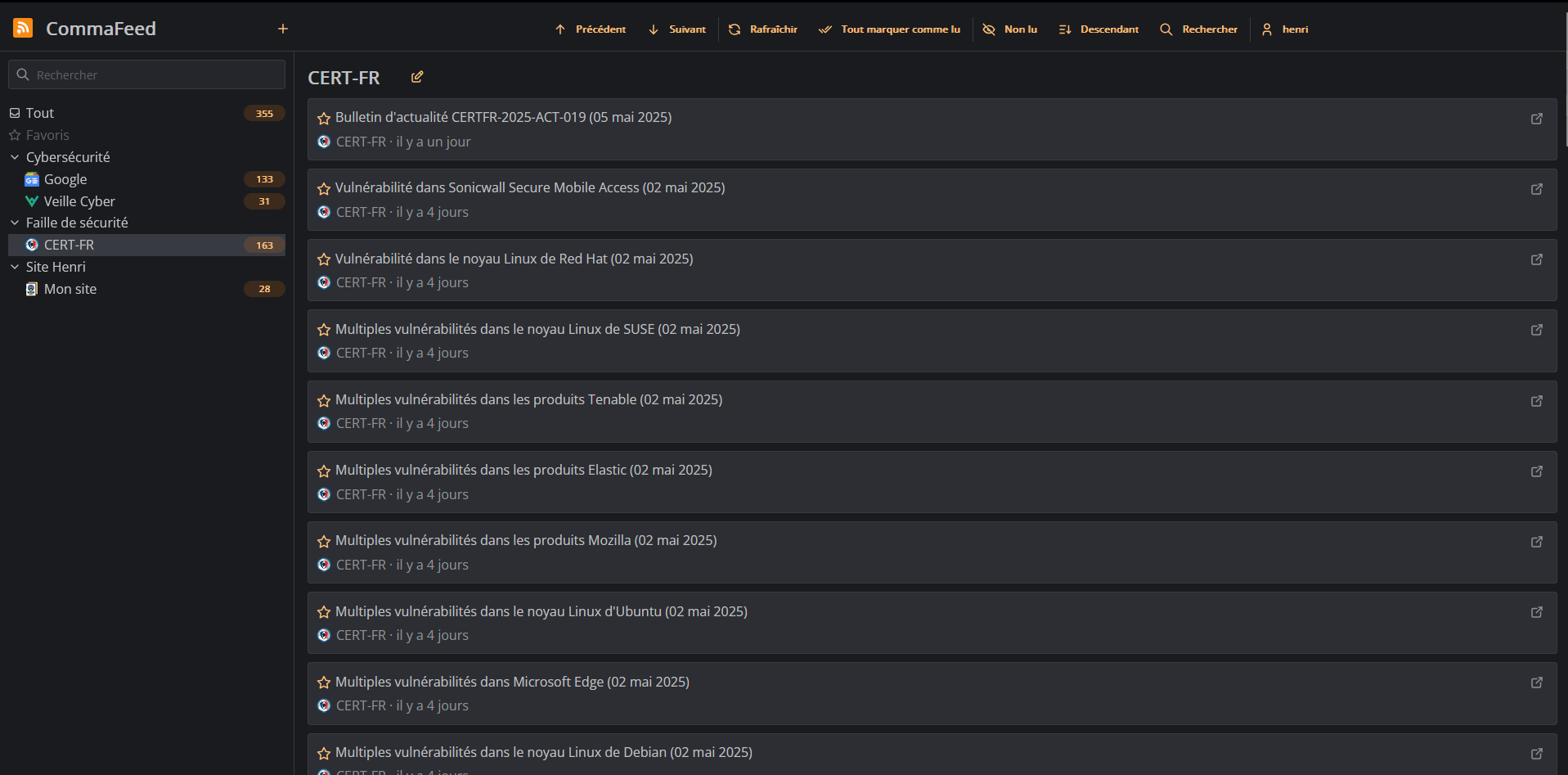Click Tout marquer comme lu

tap(890, 29)
